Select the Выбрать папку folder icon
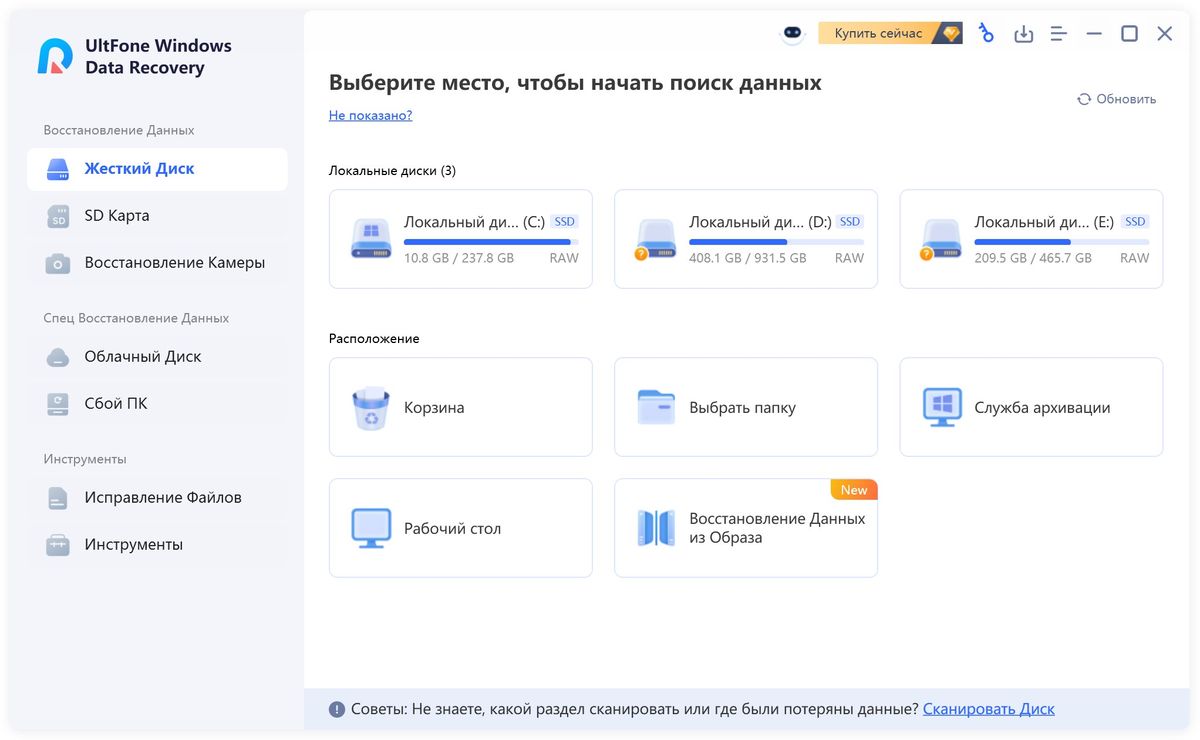 point(656,408)
